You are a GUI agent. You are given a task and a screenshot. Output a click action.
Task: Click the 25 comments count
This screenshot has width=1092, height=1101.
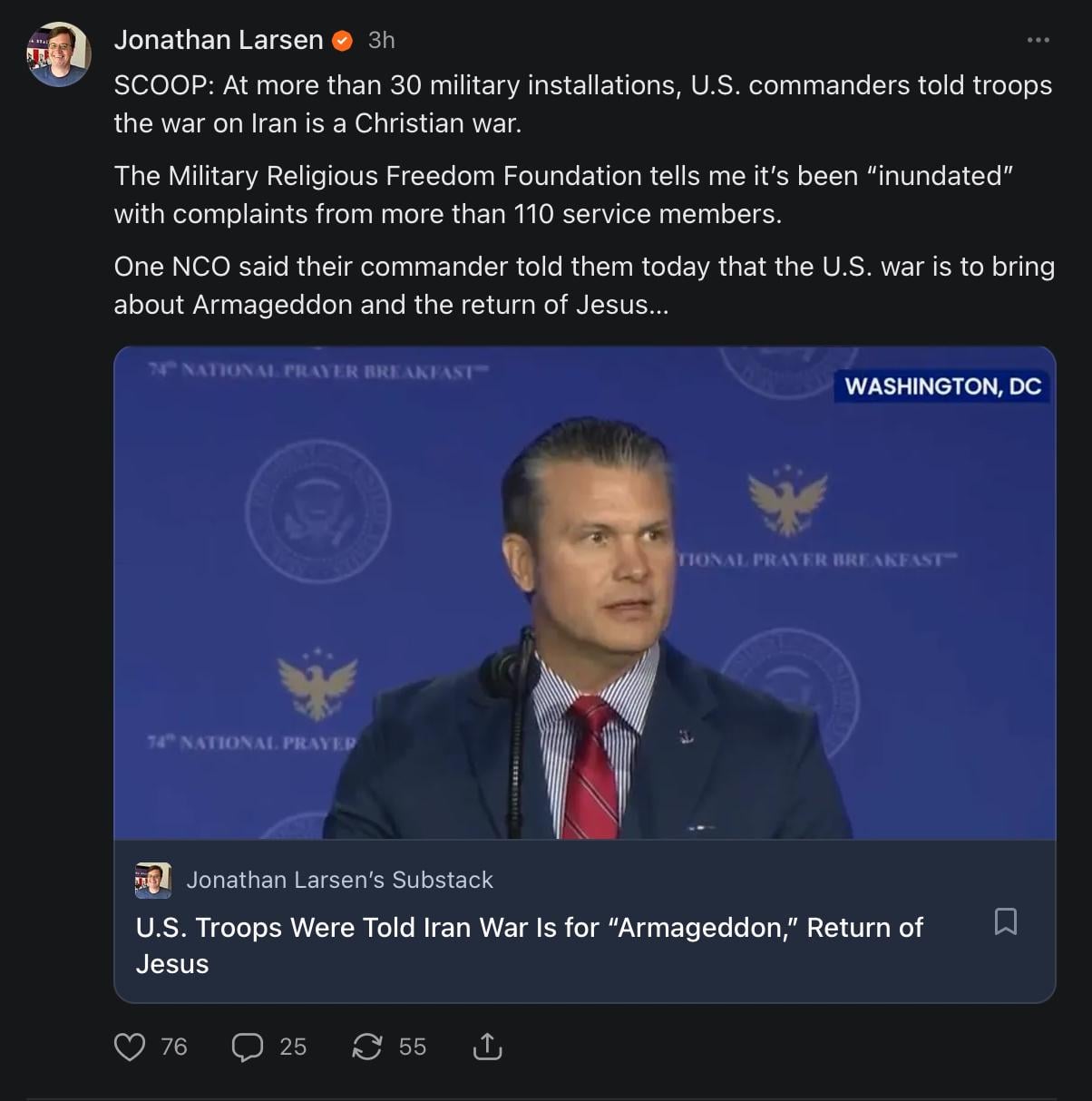293,1047
